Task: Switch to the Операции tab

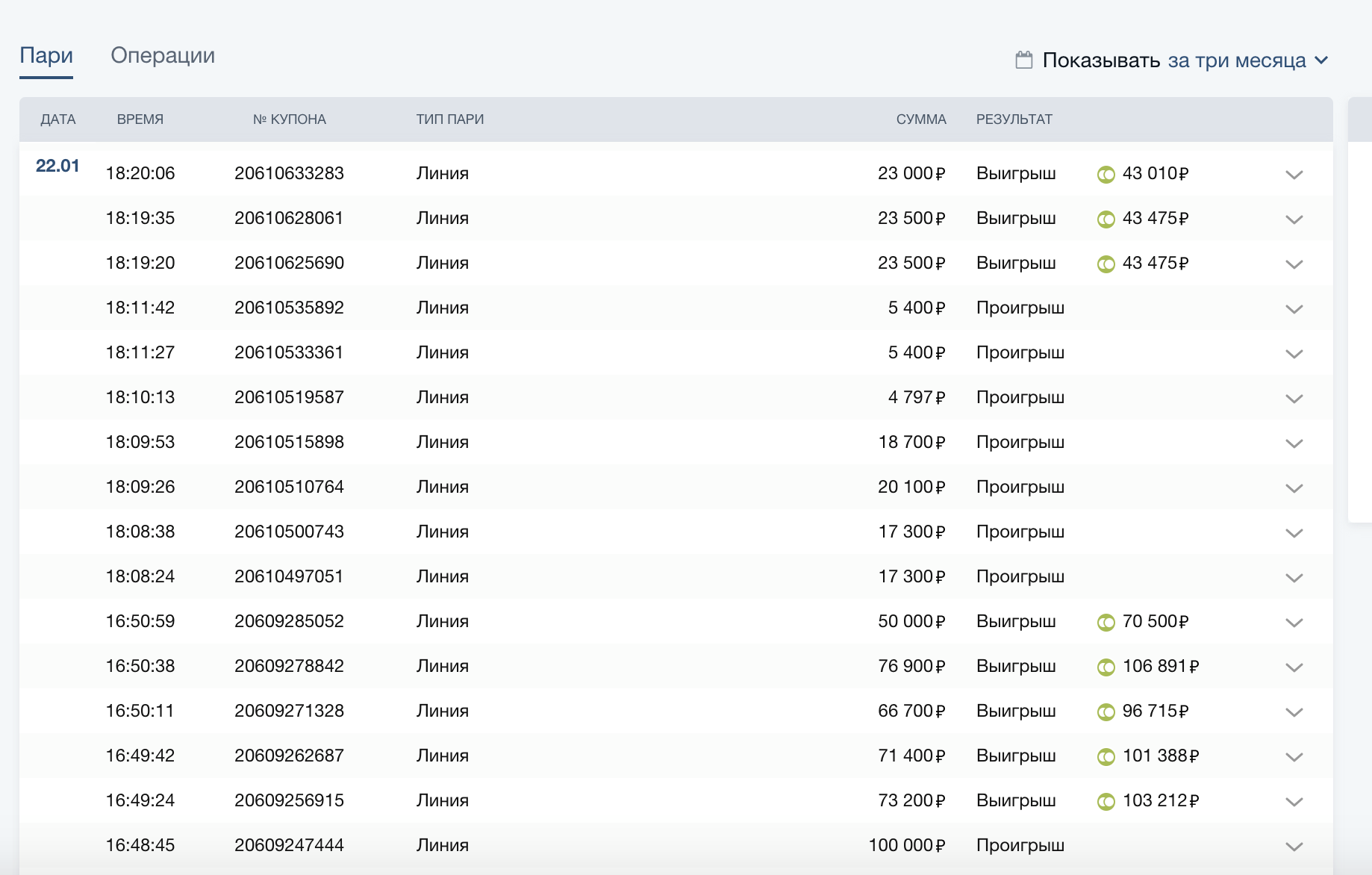Action: click(x=163, y=56)
